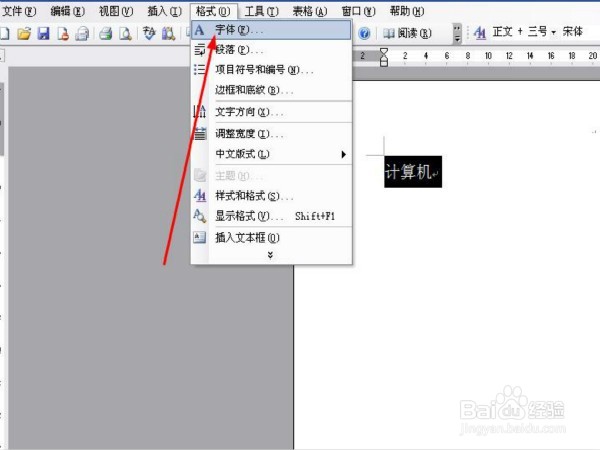
Task: Click the 阅读(R) reading layout button
Action: pyautogui.click(x=408, y=34)
